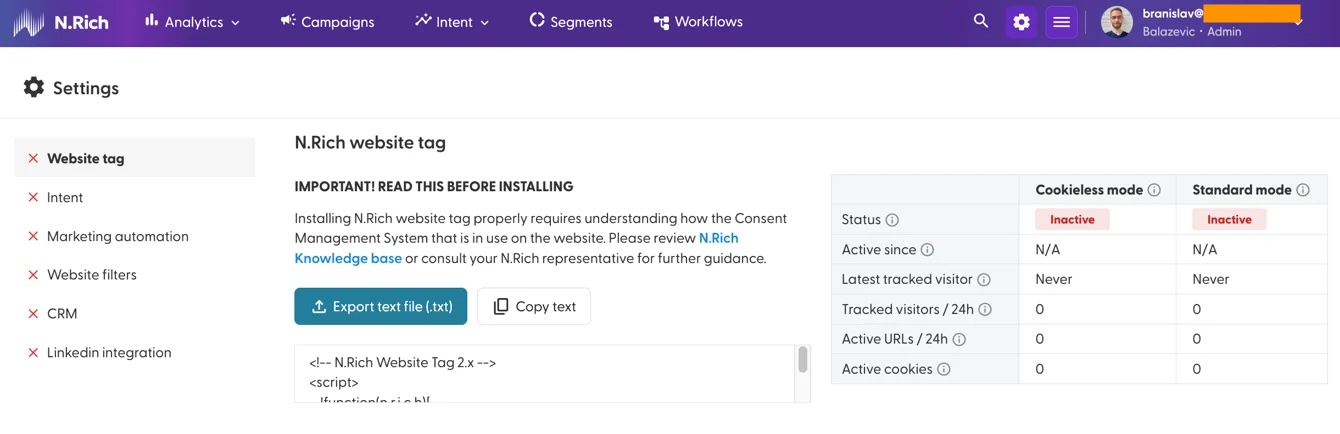Click info icon beside Status
Screen dimensions: 1340x434
tap(892, 220)
